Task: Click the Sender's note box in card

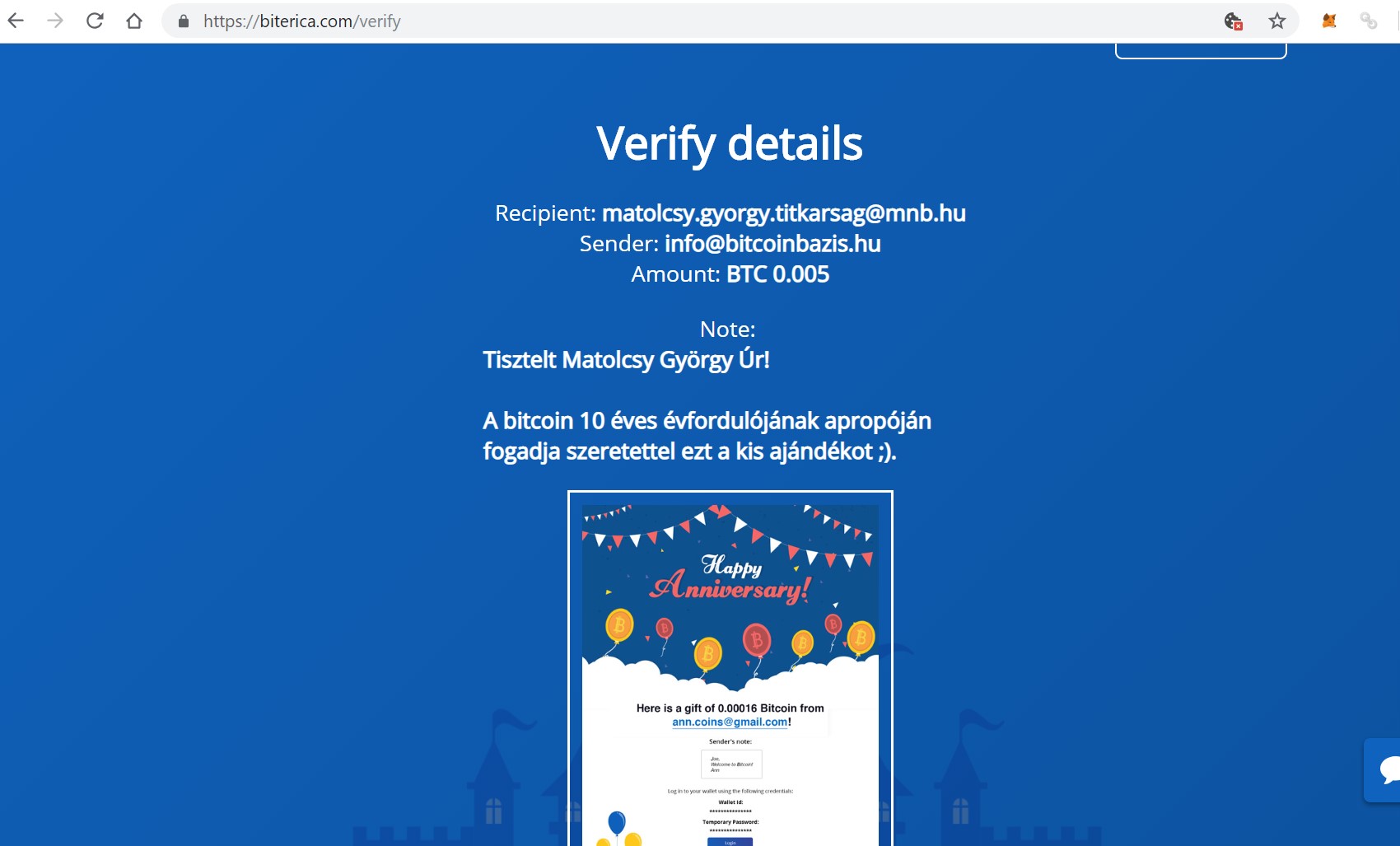Action: tap(731, 764)
